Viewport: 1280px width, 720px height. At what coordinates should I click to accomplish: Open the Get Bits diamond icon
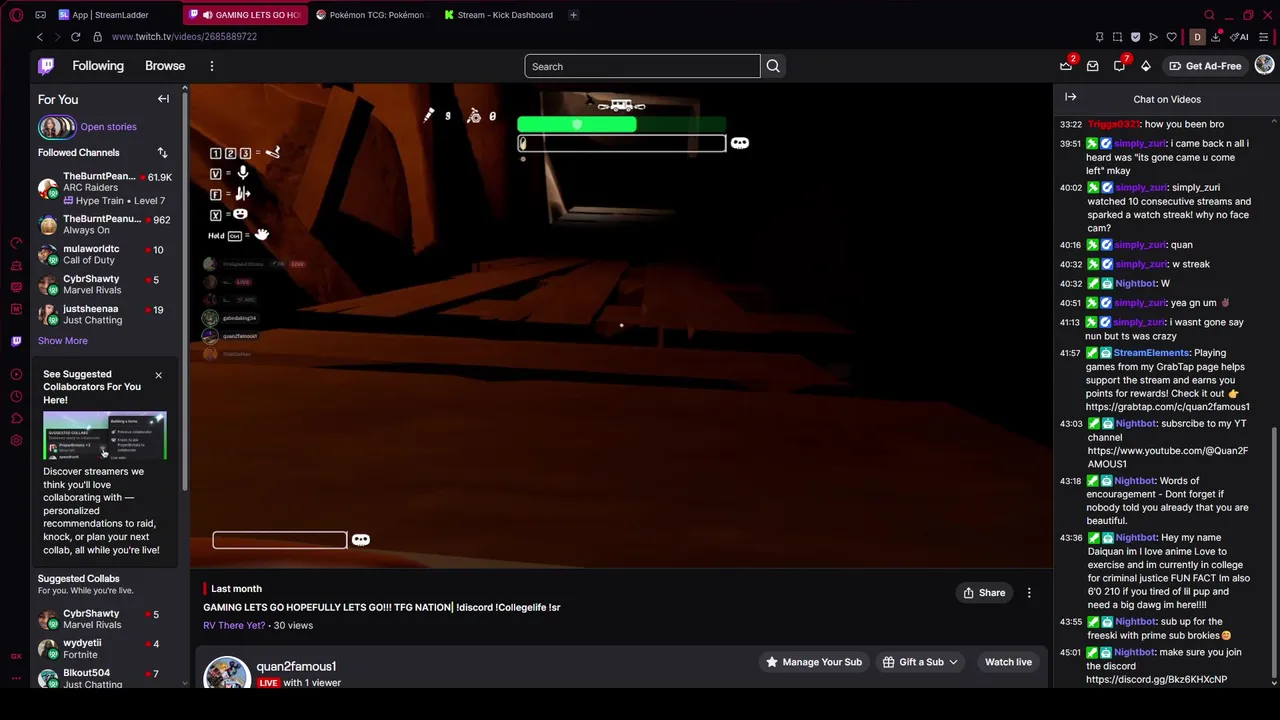(x=1146, y=66)
